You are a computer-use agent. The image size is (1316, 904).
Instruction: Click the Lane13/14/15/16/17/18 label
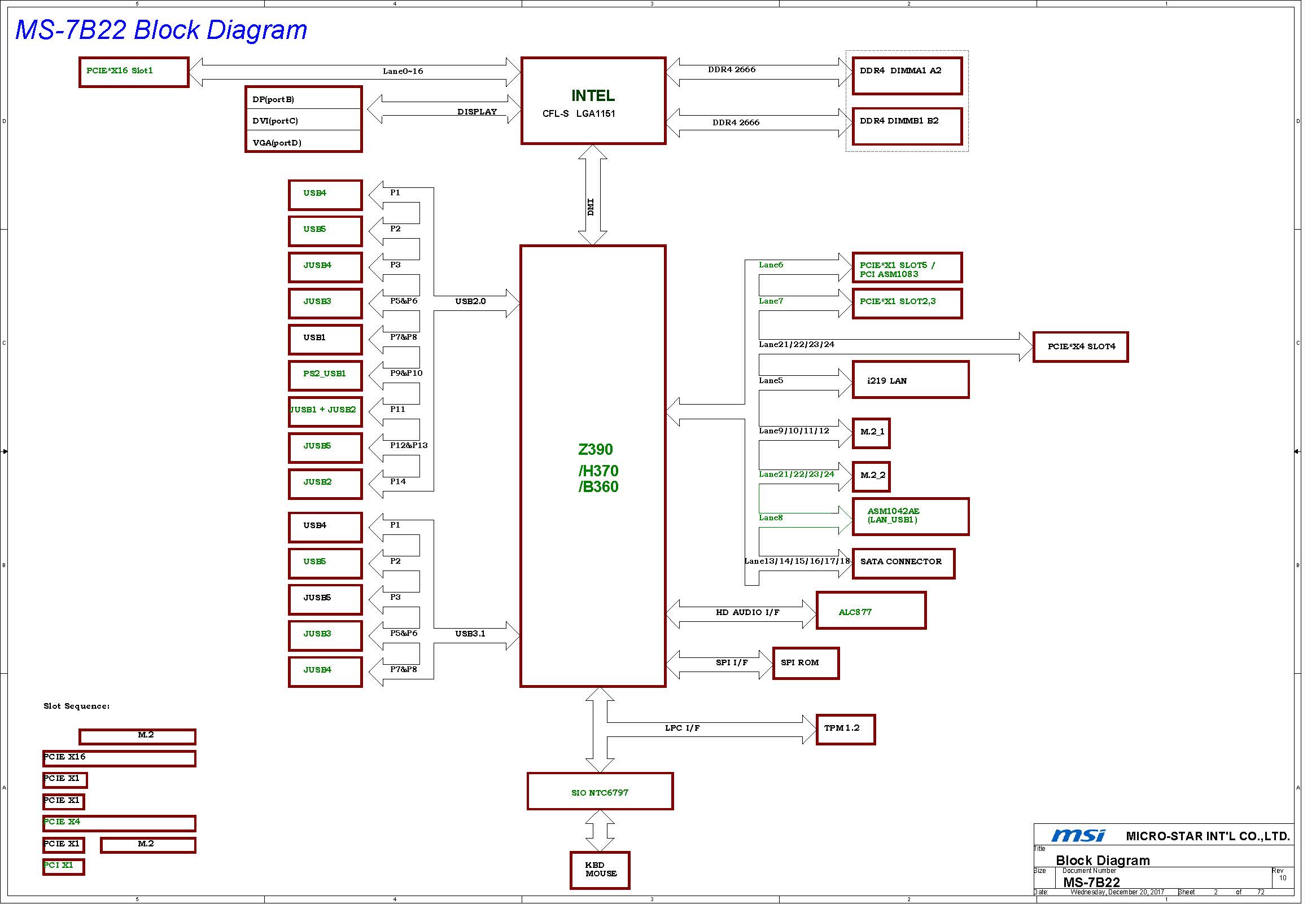click(797, 561)
